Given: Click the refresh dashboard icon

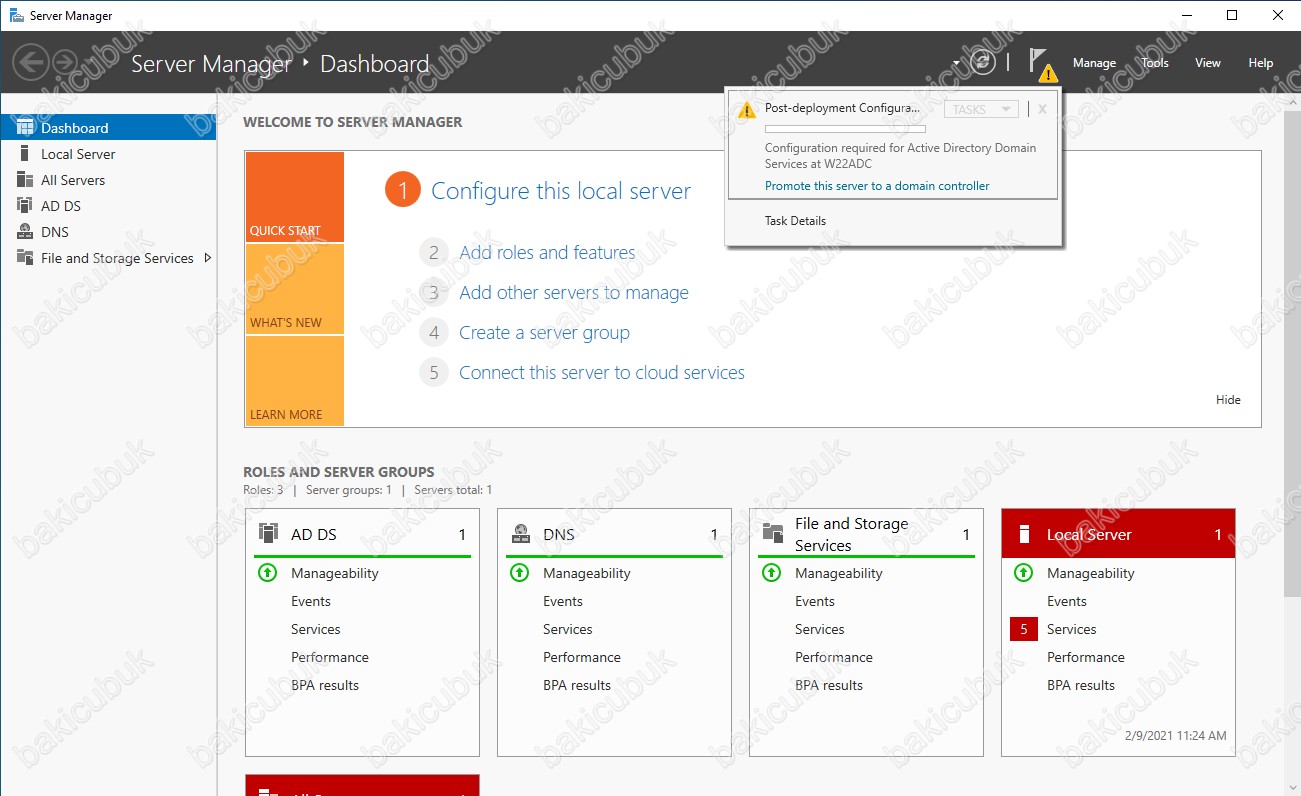Looking at the screenshot, I should coord(984,62).
